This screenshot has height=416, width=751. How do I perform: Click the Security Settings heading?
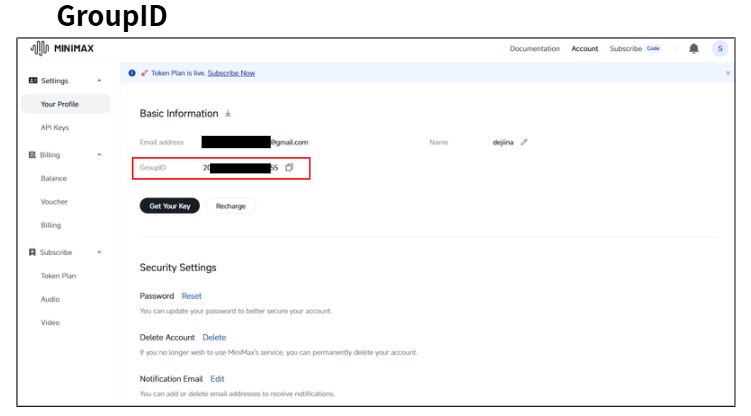[178, 268]
